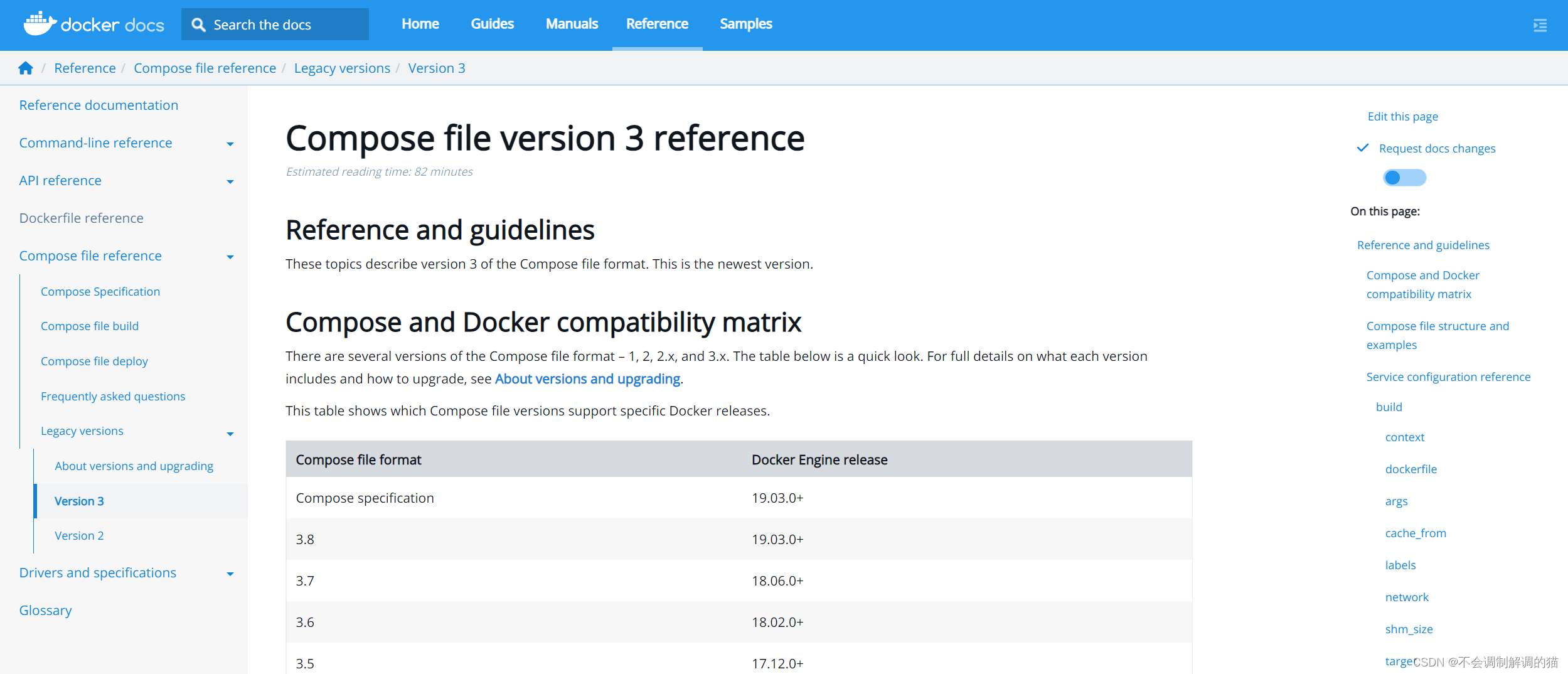Jump to Service configuration reference TOC link
The width and height of the screenshot is (1568, 674).
point(1448,377)
